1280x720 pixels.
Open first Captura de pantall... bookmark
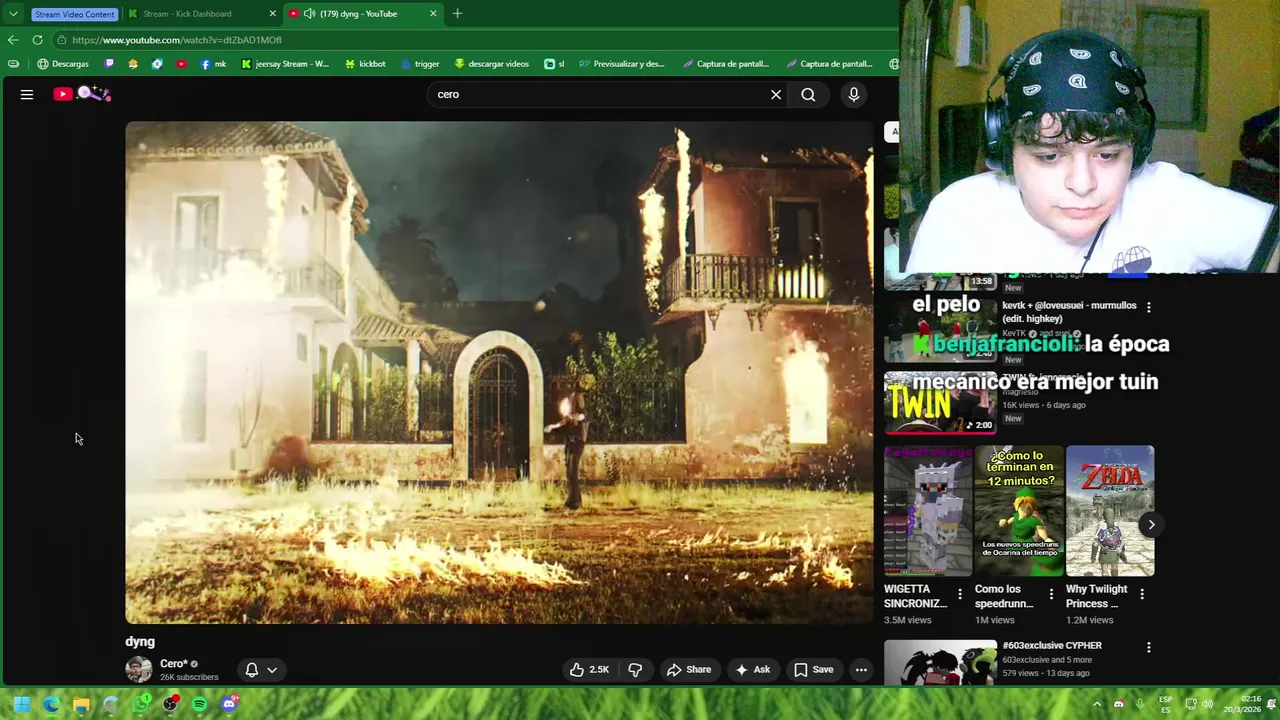pos(726,64)
